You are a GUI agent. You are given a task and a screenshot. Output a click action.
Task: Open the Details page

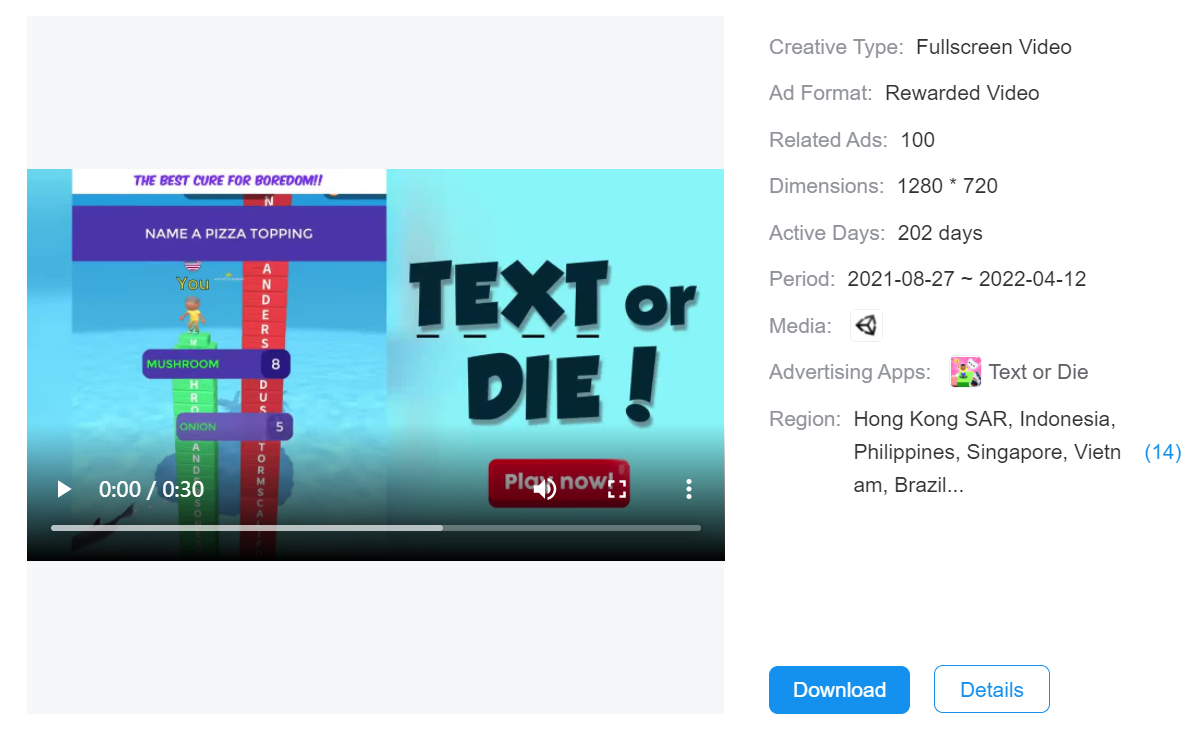click(x=991, y=690)
